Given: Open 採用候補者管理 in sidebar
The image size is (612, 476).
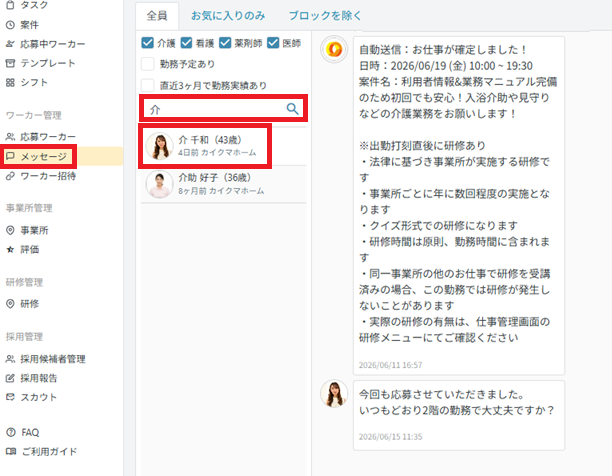Looking at the screenshot, I should 46,359.
